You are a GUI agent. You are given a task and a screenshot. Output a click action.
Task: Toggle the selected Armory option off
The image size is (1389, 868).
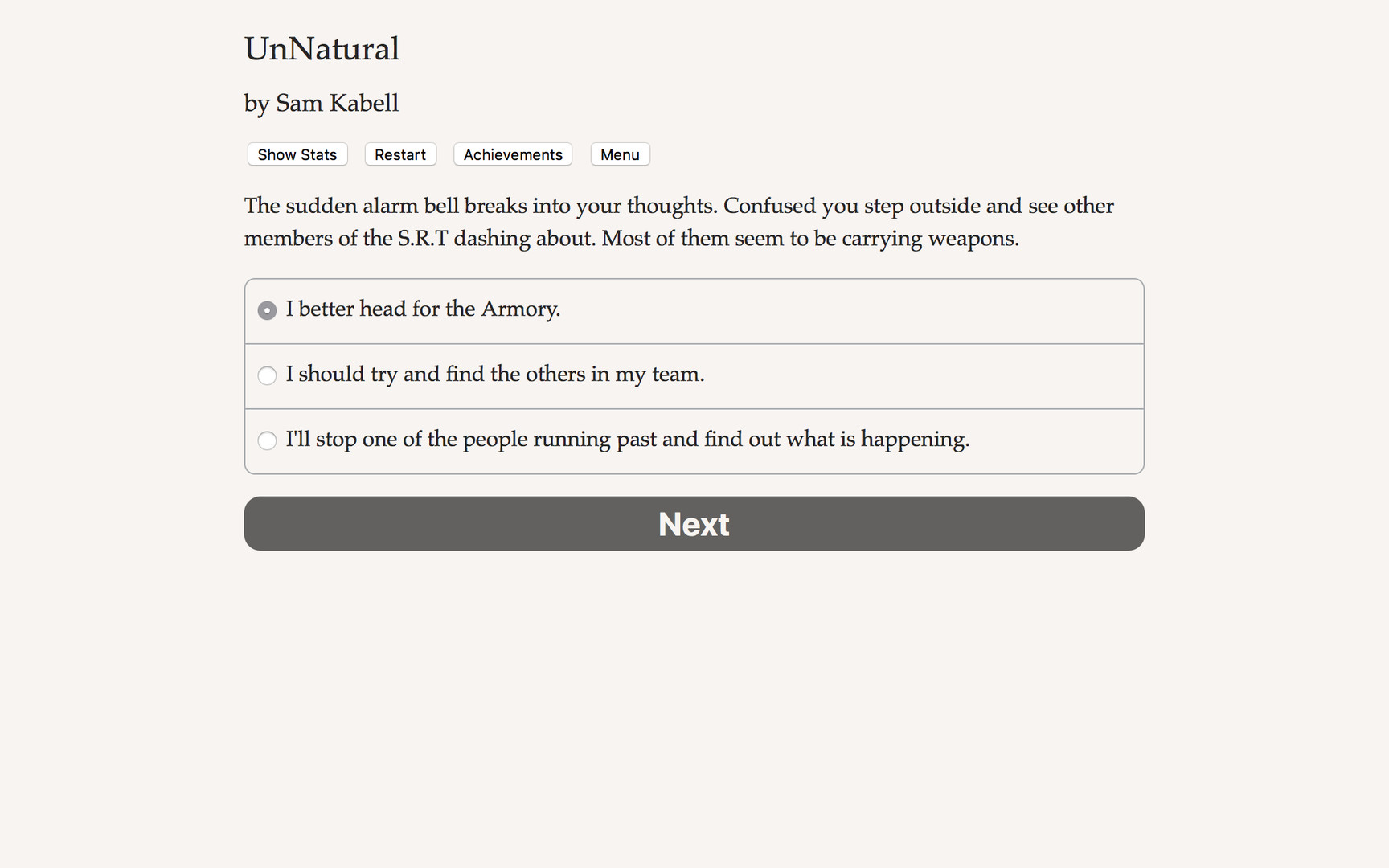267,309
